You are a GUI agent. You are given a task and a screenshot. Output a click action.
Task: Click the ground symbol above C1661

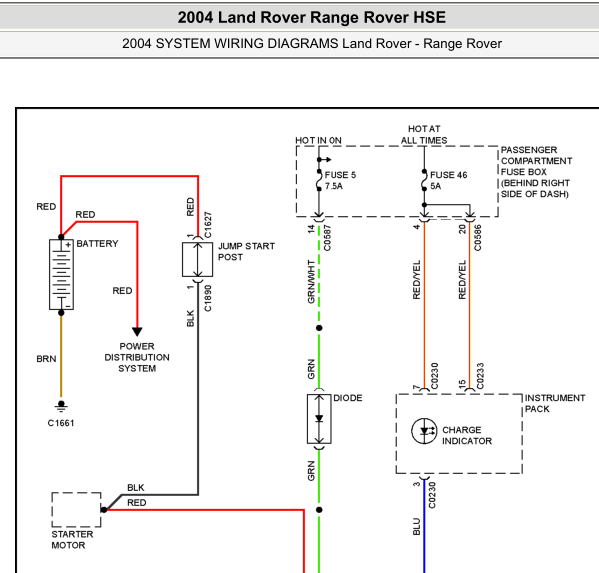[x=61, y=406]
